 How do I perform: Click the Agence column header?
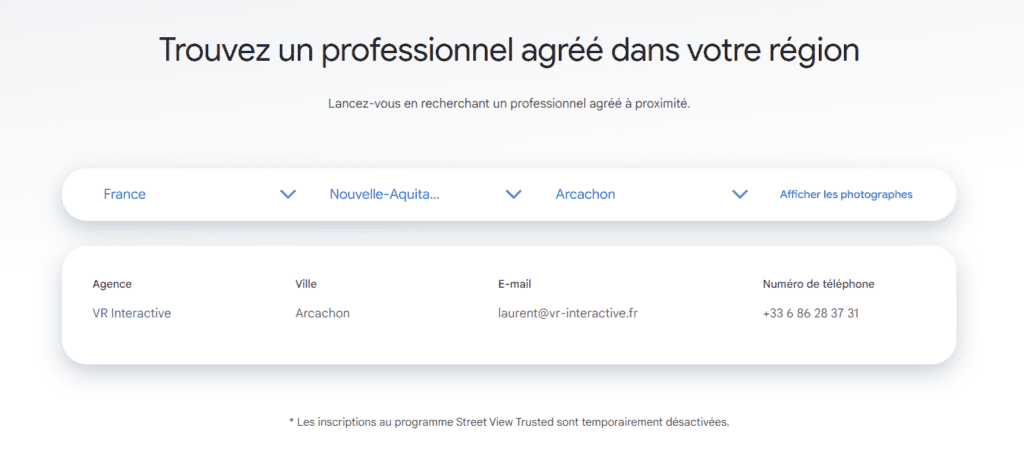[x=112, y=284]
